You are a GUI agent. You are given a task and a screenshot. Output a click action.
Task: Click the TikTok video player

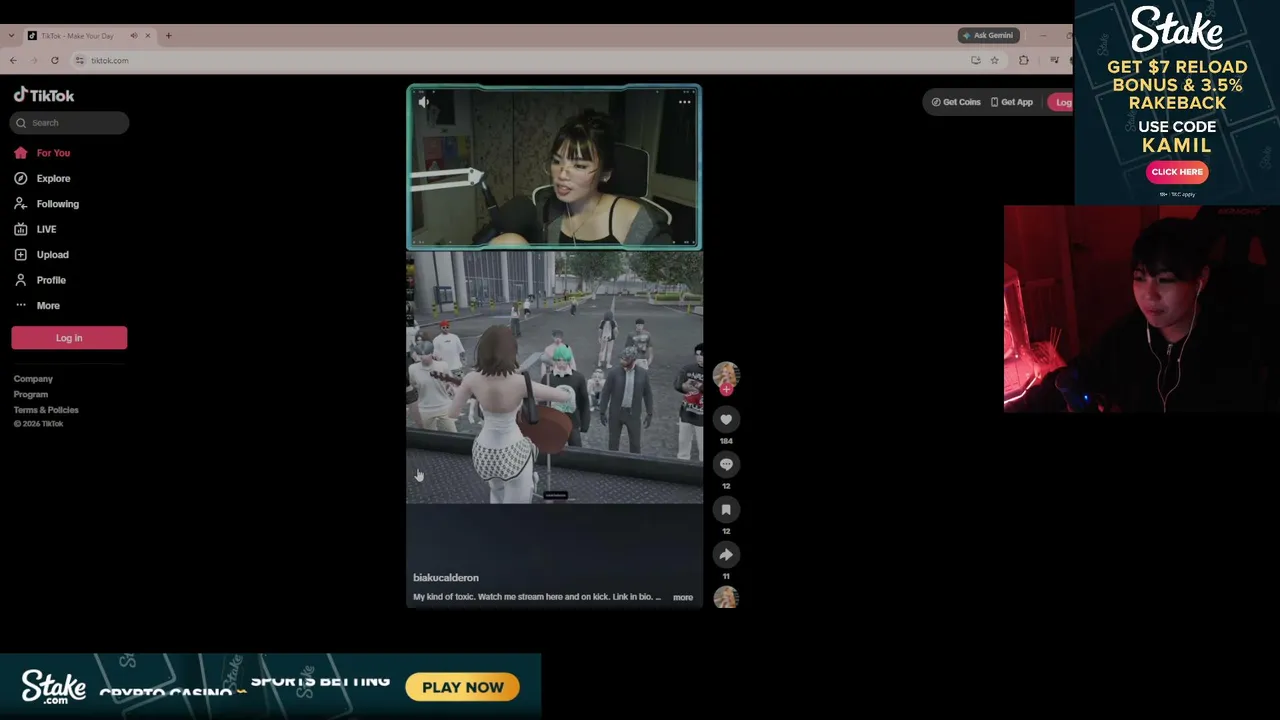(554, 346)
